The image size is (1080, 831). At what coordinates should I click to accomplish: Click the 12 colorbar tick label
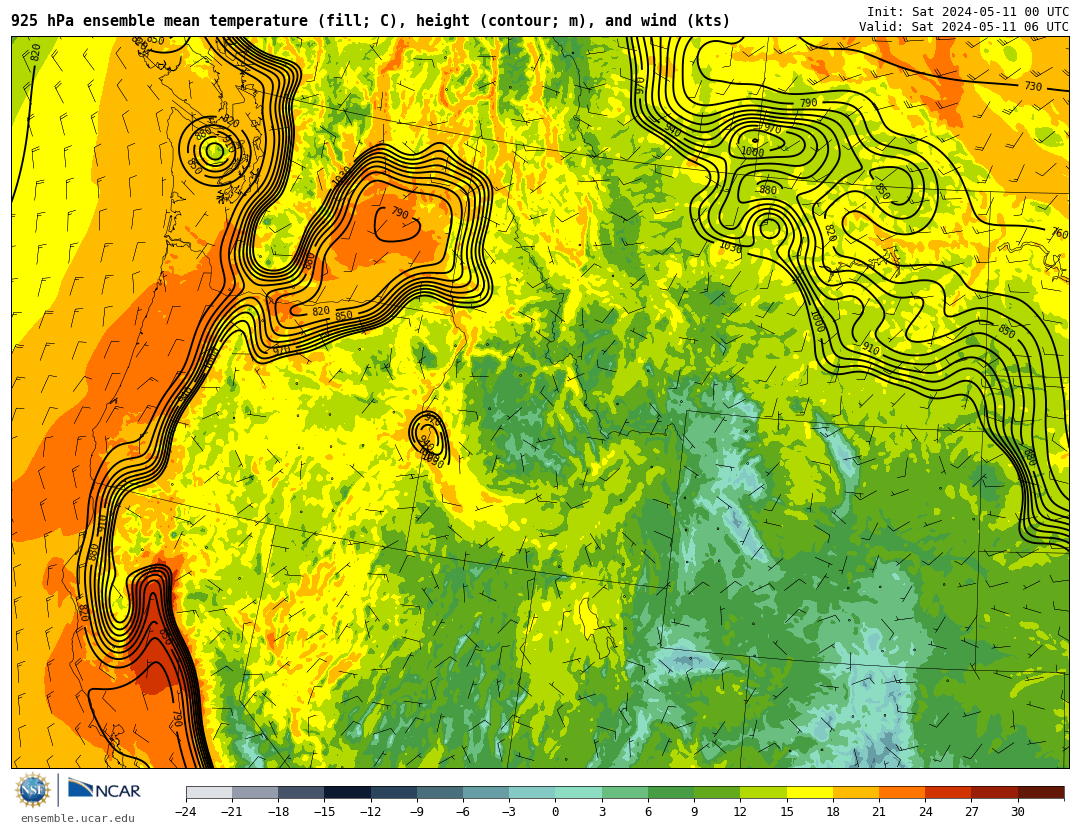[740, 812]
